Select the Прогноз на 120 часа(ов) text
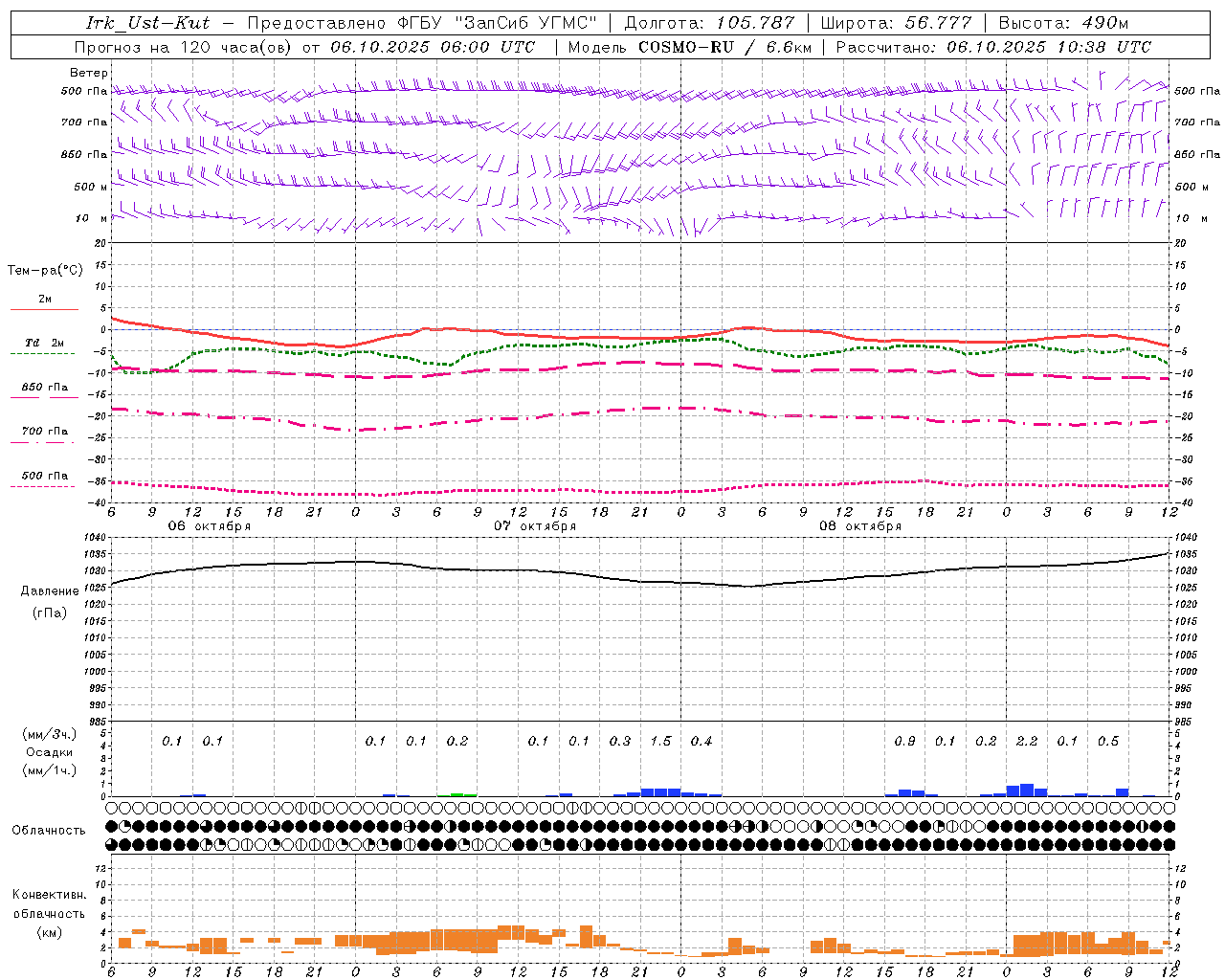The image size is (1225, 980). (x=184, y=47)
